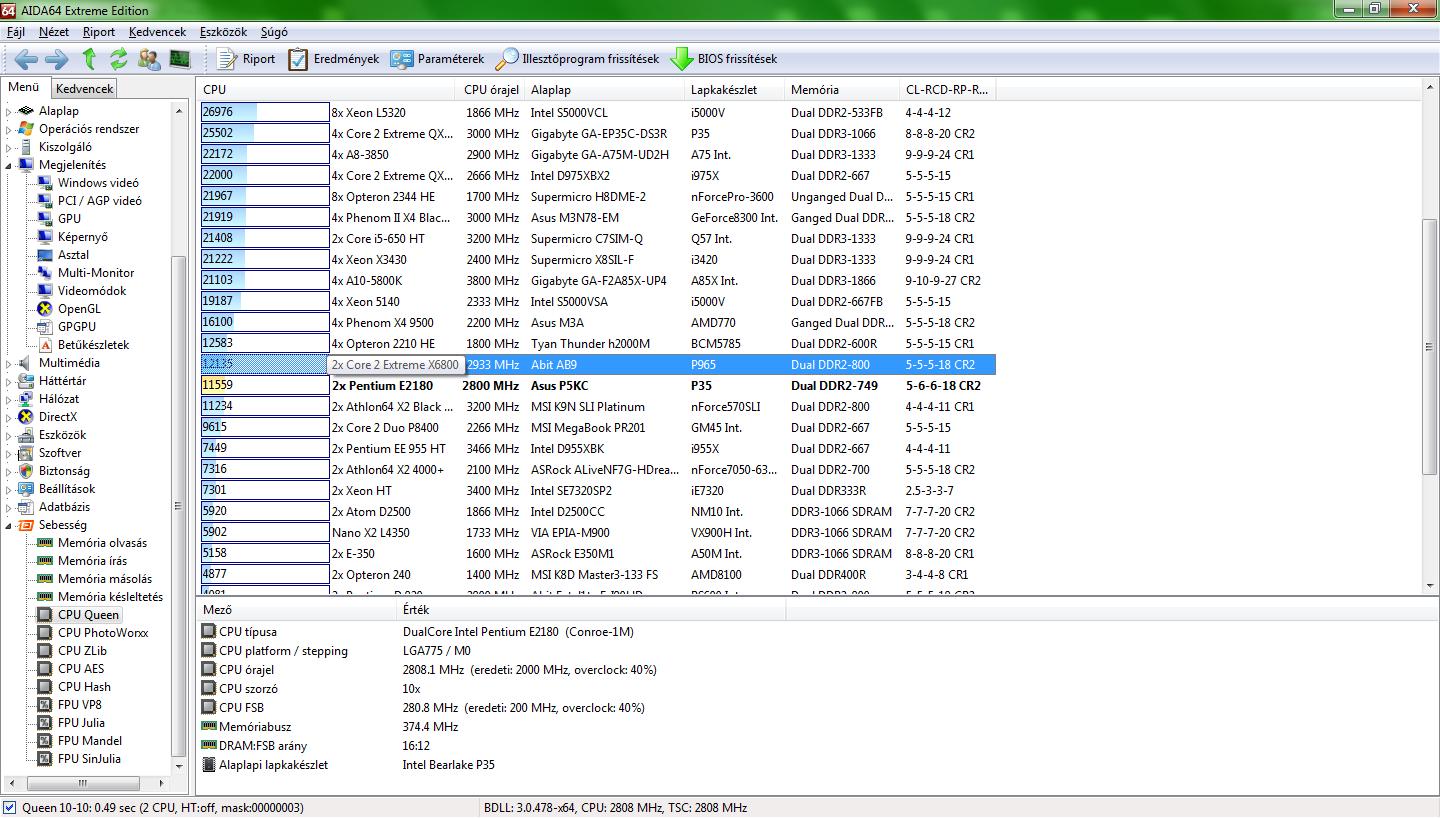Open the Eszközök menu in menu bar
1440x818 pixels.
(223, 32)
